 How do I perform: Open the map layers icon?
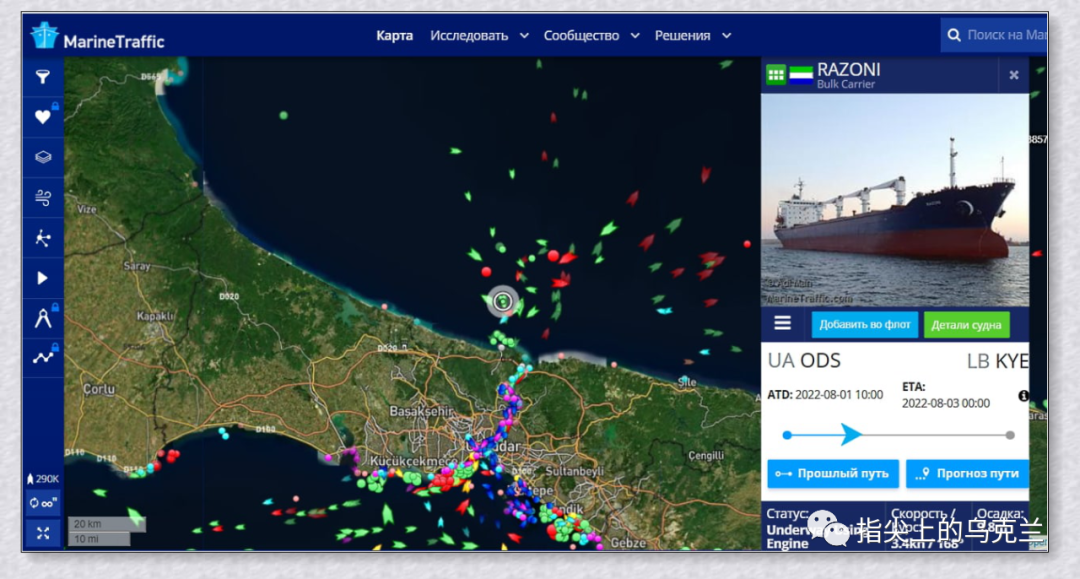[x=43, y=157]
